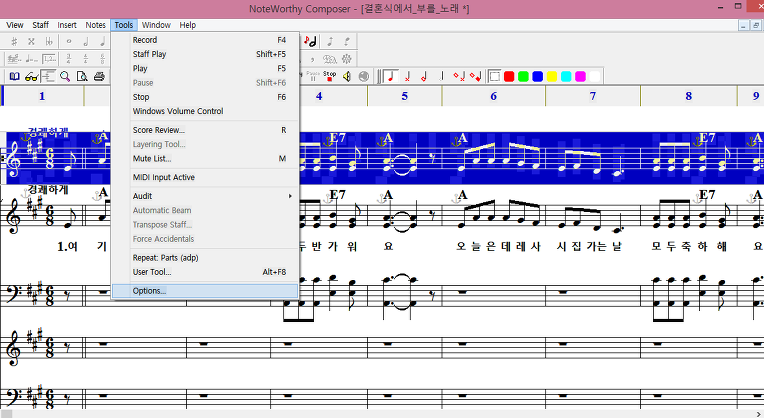Pick the default outlined color box
The image size is (764, 418).
[495, 76]
